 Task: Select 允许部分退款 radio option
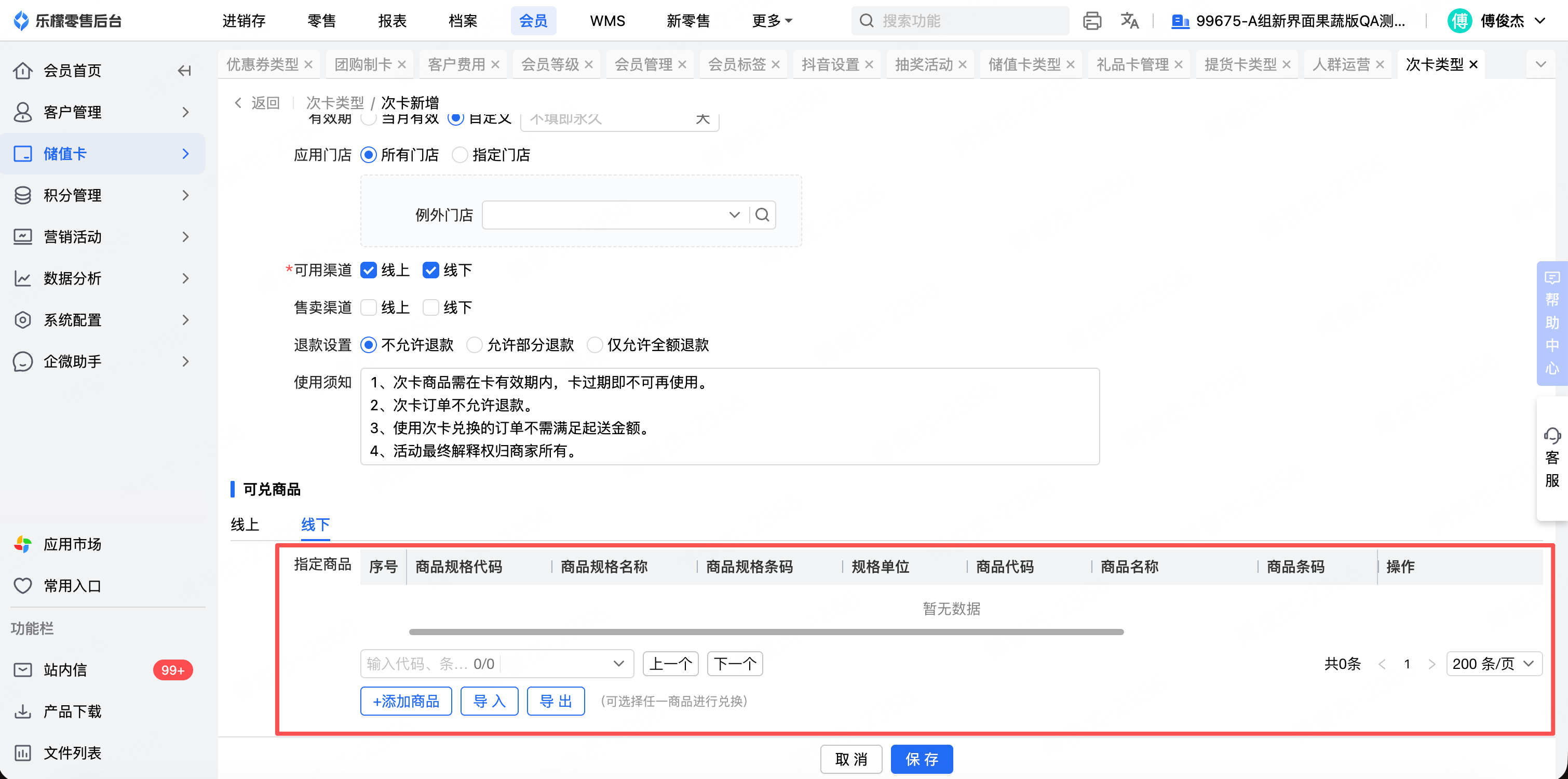[x=474, y=345]
